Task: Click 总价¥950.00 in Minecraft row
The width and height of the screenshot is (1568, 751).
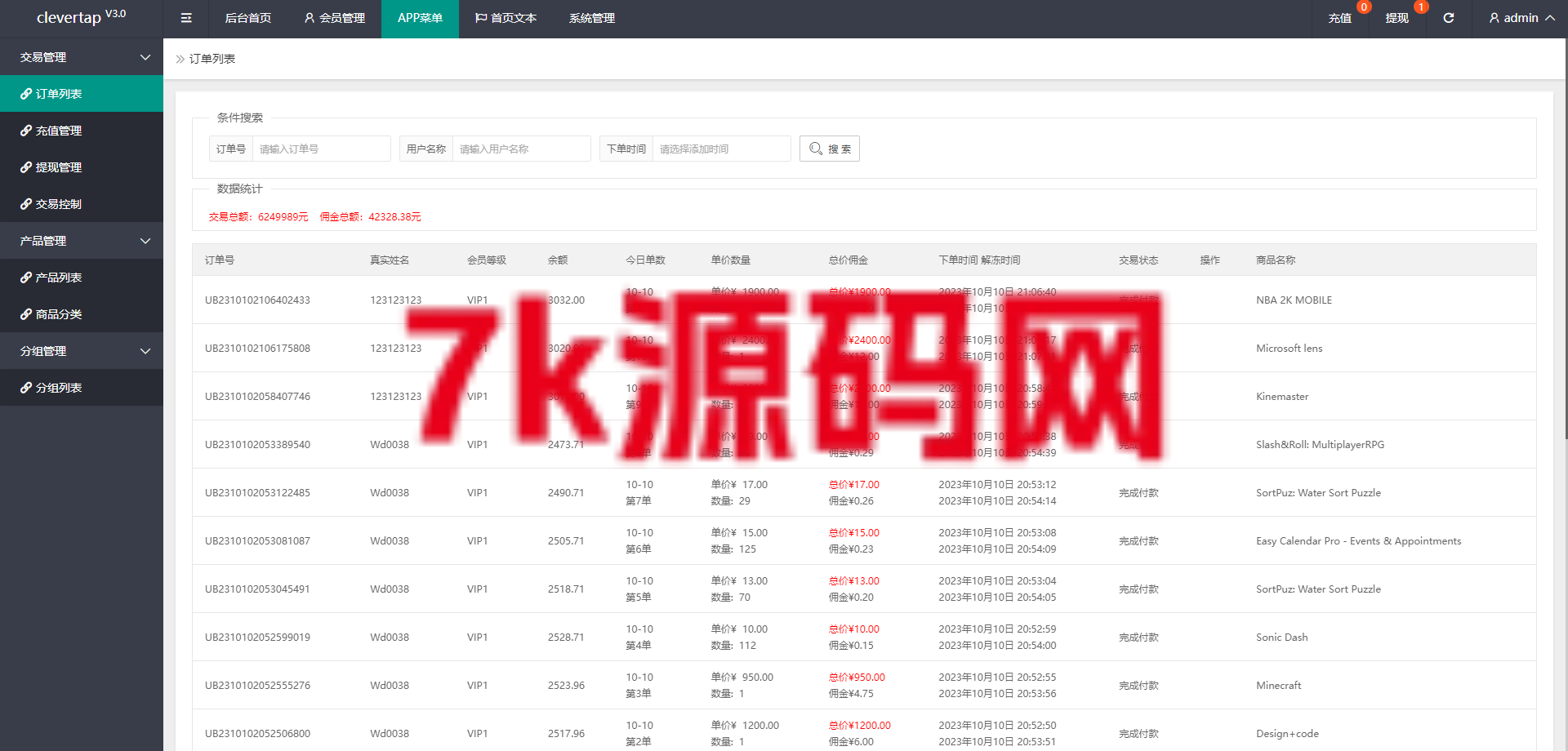Action: point(857,678)
